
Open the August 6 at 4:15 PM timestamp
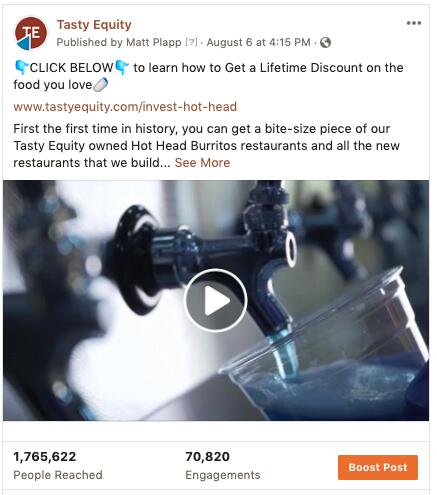pyautogui.click(x=258, y=43)
